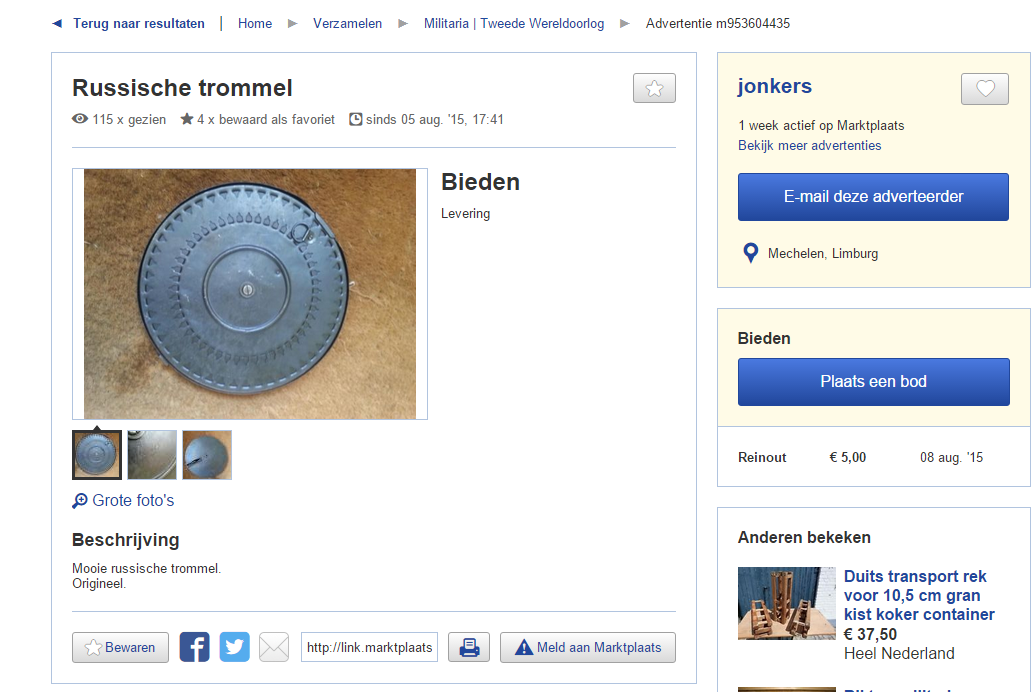
Task: Click E-mail deze adverteerder button
Action: tap(873, 197)
